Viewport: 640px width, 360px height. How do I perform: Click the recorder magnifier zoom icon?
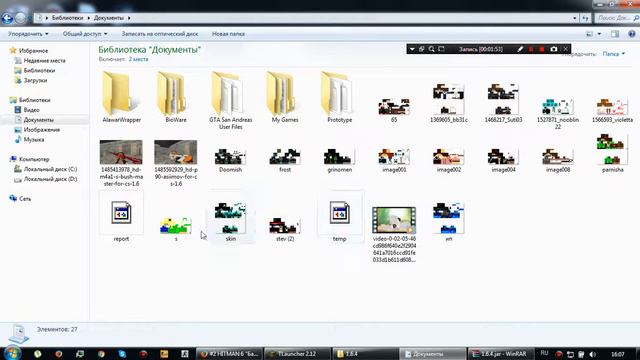coord(431,49)
